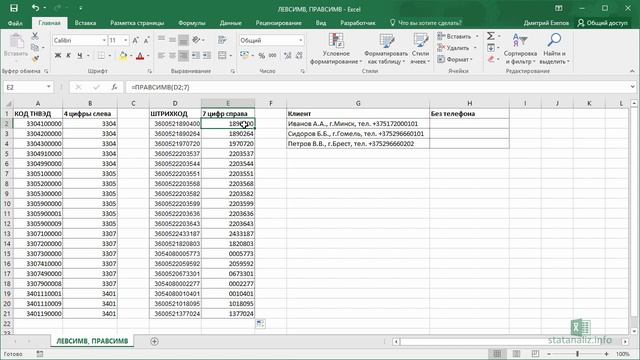The width and height of the screenshot is (640, 360).
Task: Adjust the zoom slider handle
Action: (578, 354)
